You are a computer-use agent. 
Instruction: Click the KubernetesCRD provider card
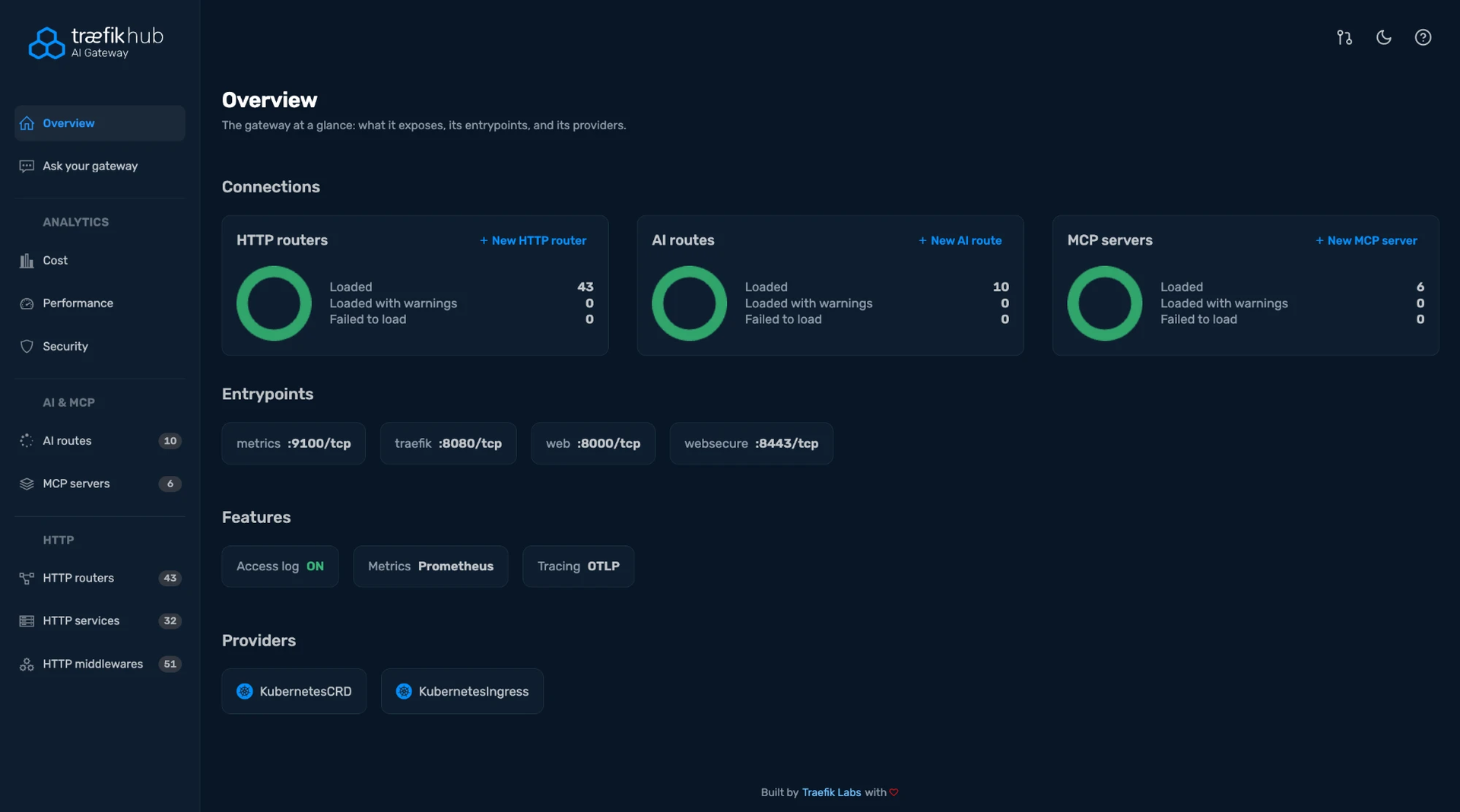point(294,691)
